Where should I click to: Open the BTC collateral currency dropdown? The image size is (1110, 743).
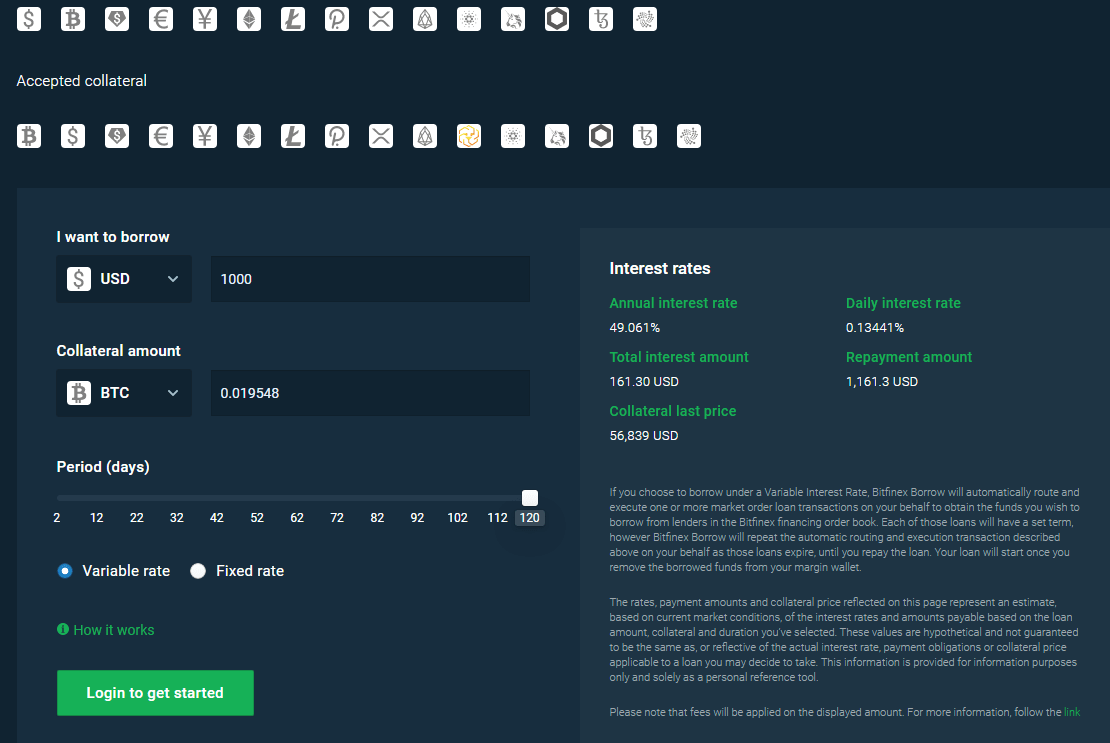click(x=124, y=393)
